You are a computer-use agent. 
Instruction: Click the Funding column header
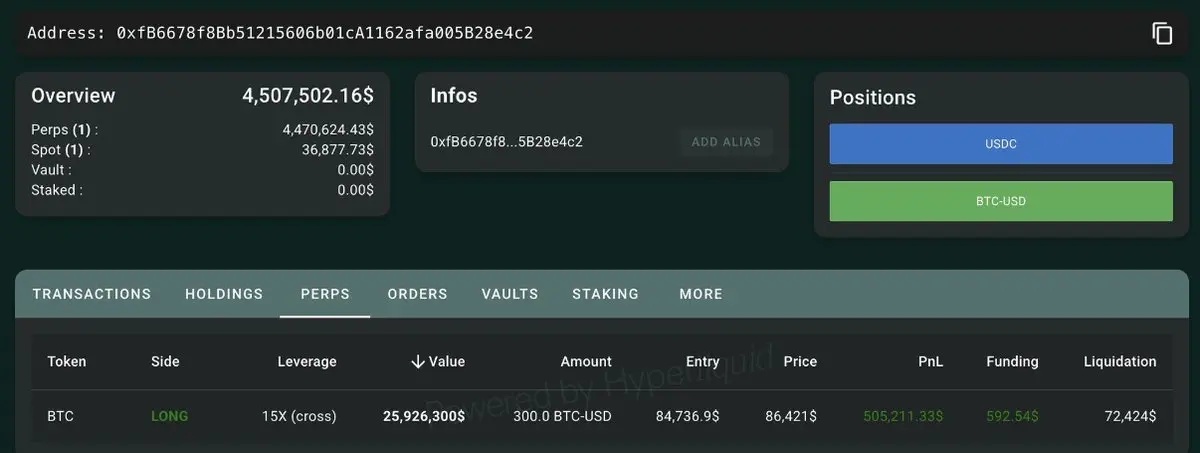[x=1011, y=362]
